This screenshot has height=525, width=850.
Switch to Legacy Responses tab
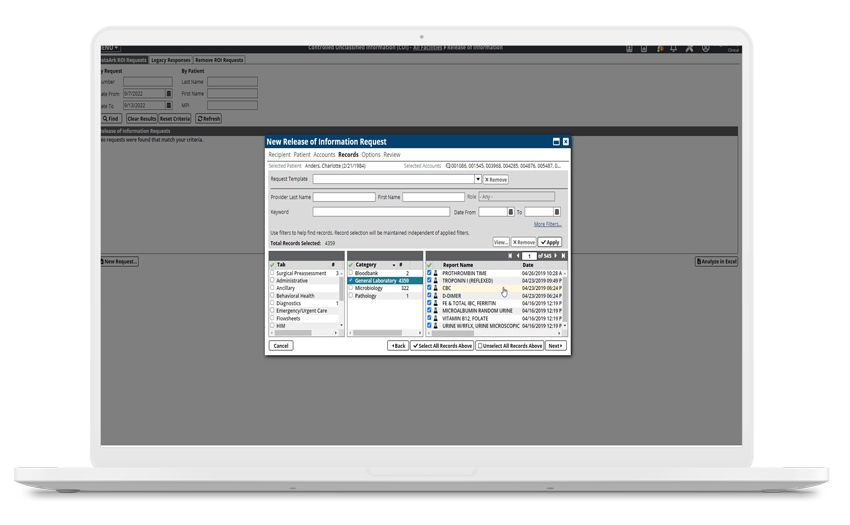171,60
